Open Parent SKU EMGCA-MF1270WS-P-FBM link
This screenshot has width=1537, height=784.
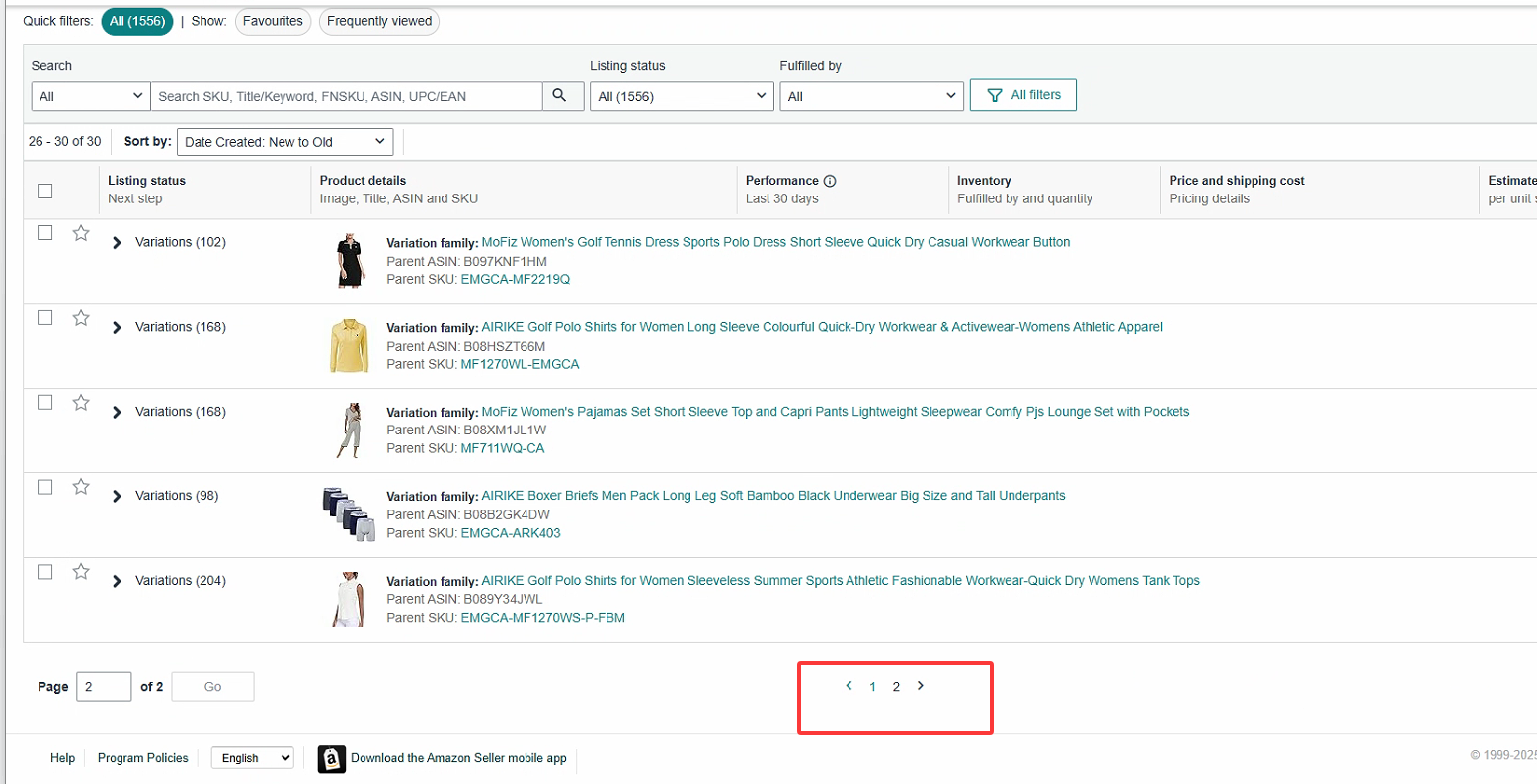543,619
